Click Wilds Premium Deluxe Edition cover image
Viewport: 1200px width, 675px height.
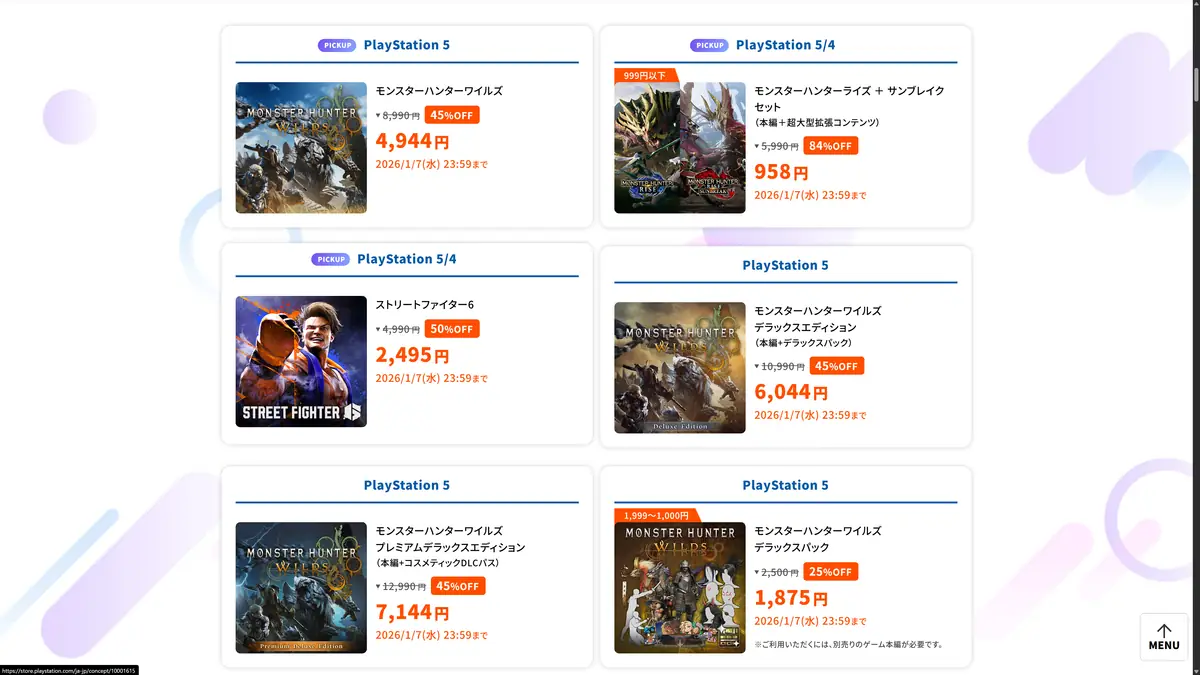tap(301, 588)
